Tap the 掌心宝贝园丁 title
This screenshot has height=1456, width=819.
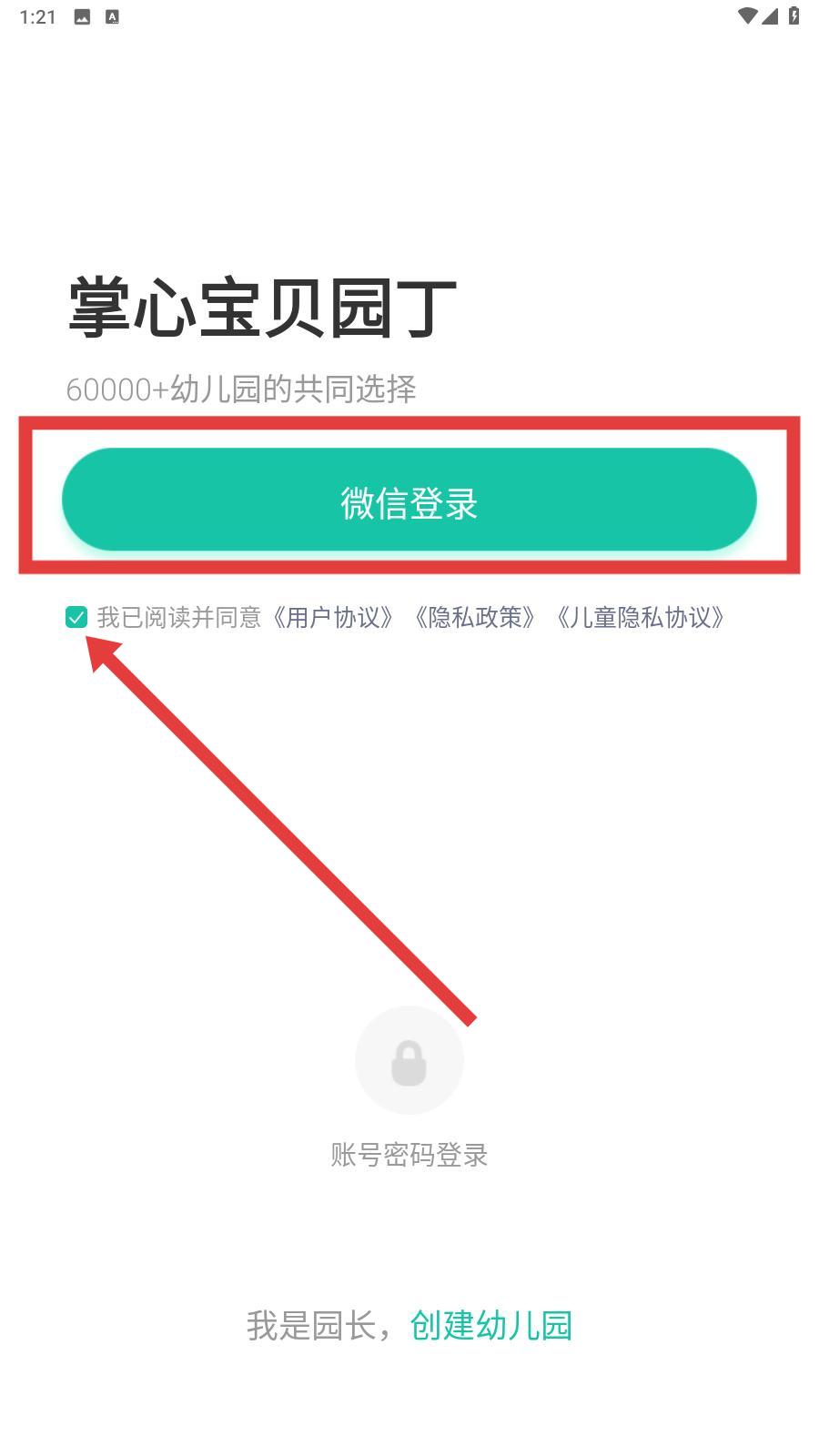click(262, 308)
